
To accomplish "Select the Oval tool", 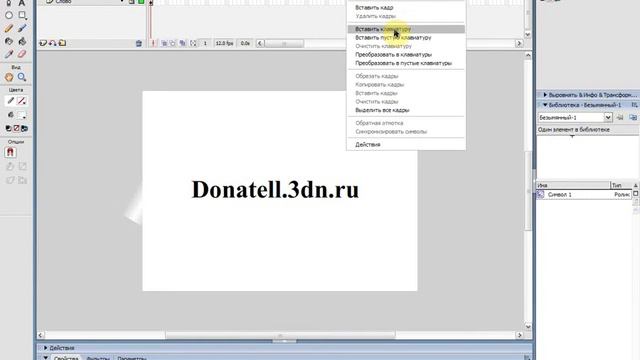I will 9,16.
